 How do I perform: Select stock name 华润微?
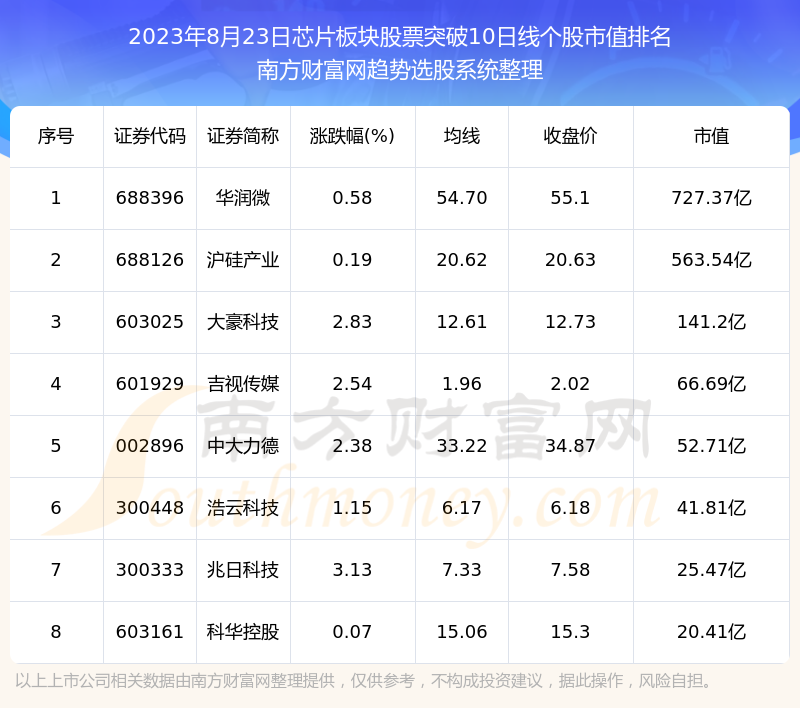(243, 198)
